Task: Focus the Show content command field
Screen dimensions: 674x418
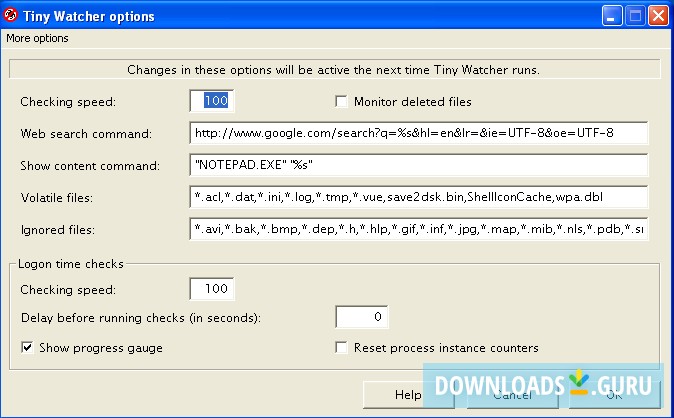Action: point(419,165)
